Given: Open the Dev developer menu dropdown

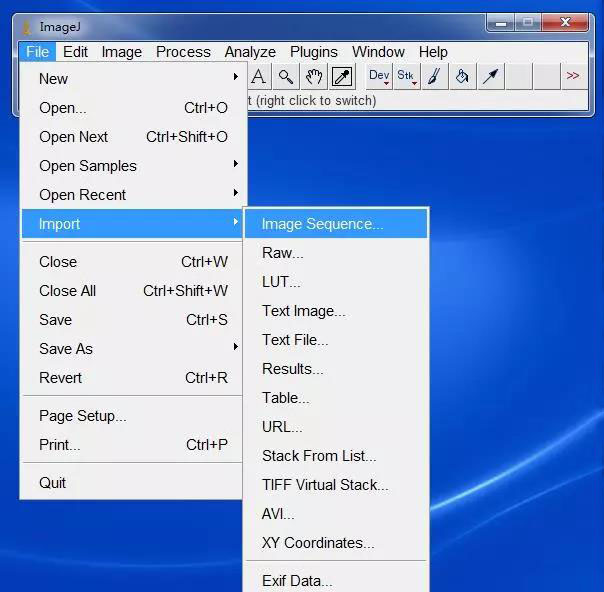Looking at the screenshot, I should point(379,76).
